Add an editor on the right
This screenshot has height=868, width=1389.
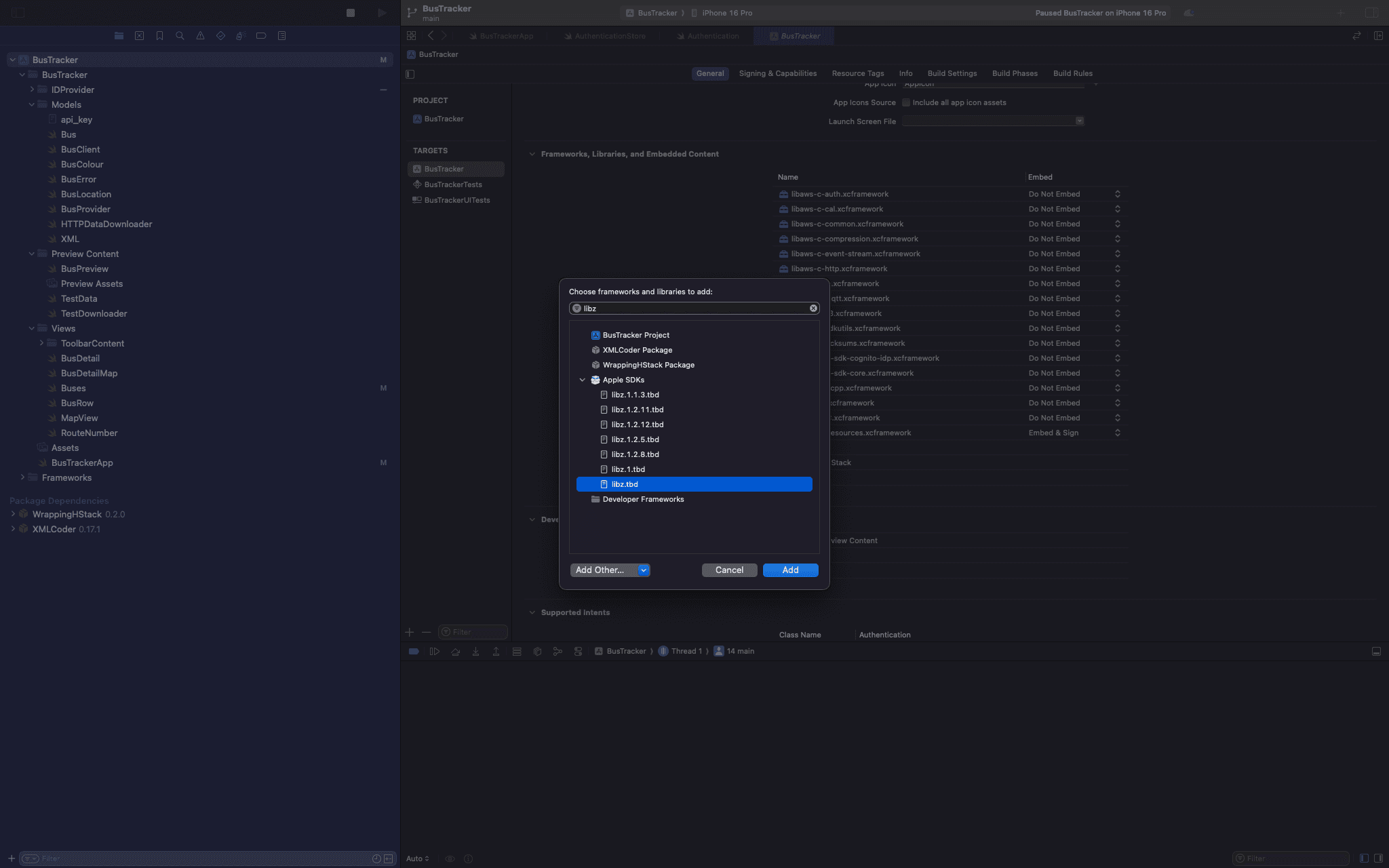coord(1378,36)
